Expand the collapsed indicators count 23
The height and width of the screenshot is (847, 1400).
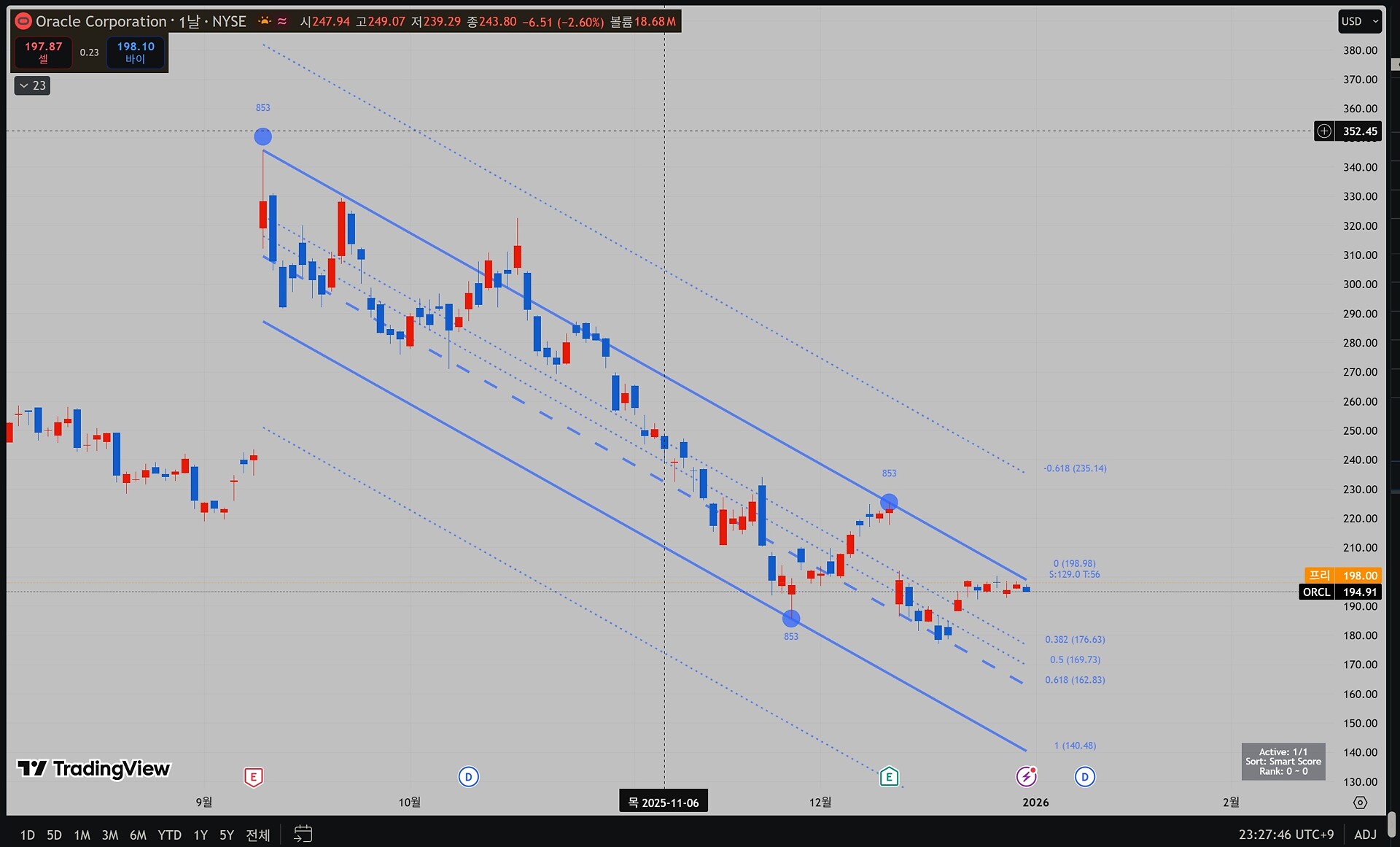(x=32, y=85)
